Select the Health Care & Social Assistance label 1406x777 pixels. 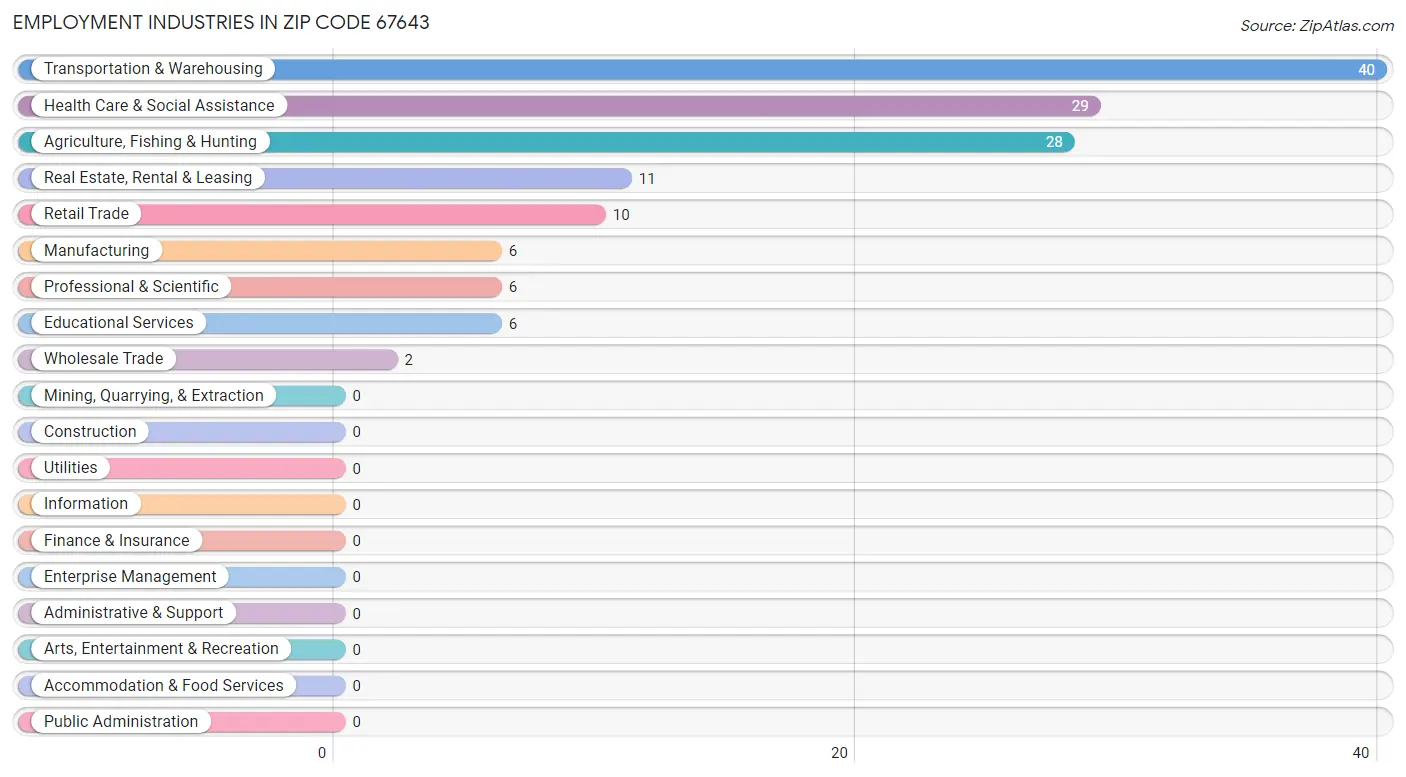click(x=159, y=105)
